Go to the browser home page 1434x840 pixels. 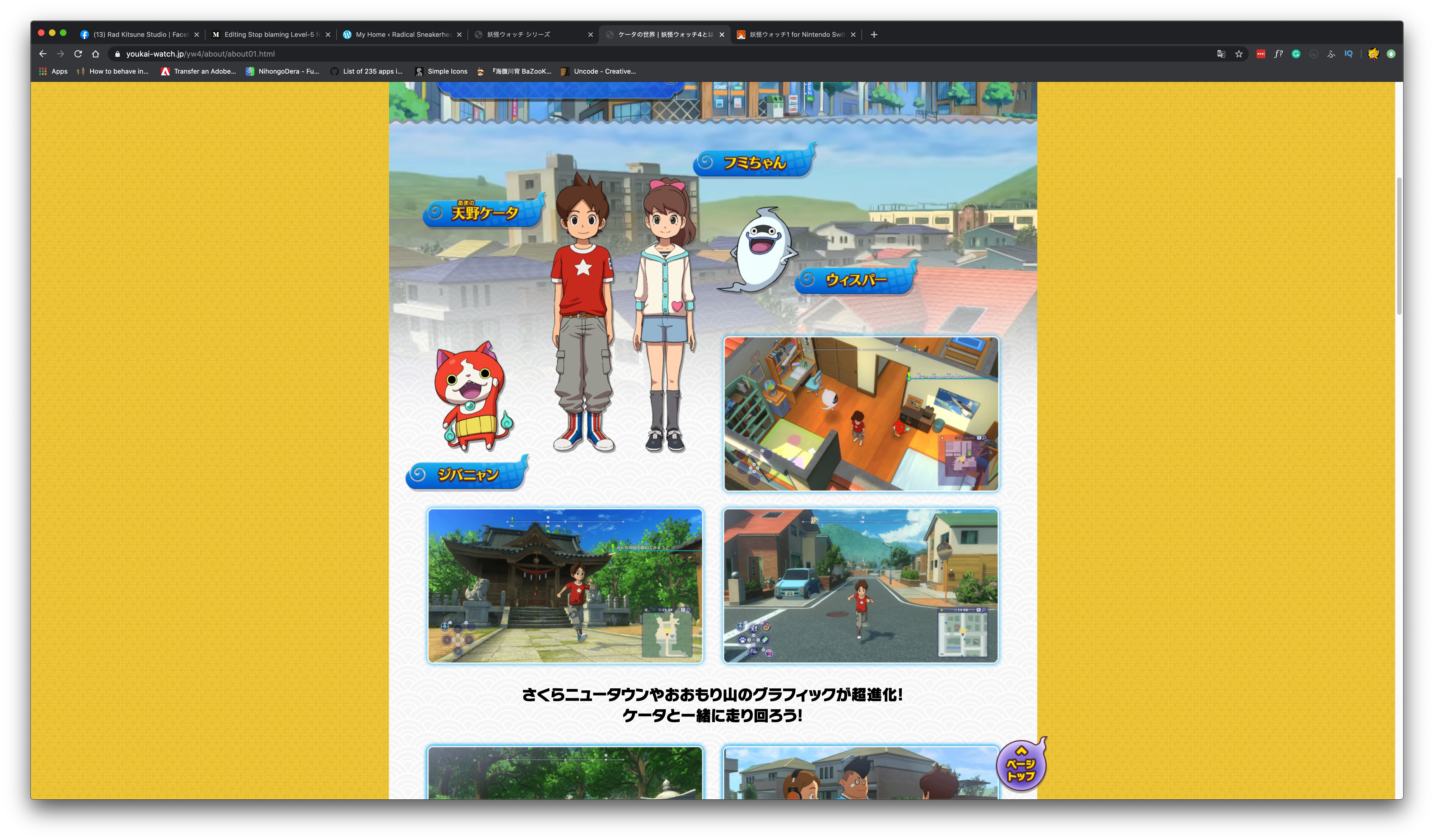(96, 54)
